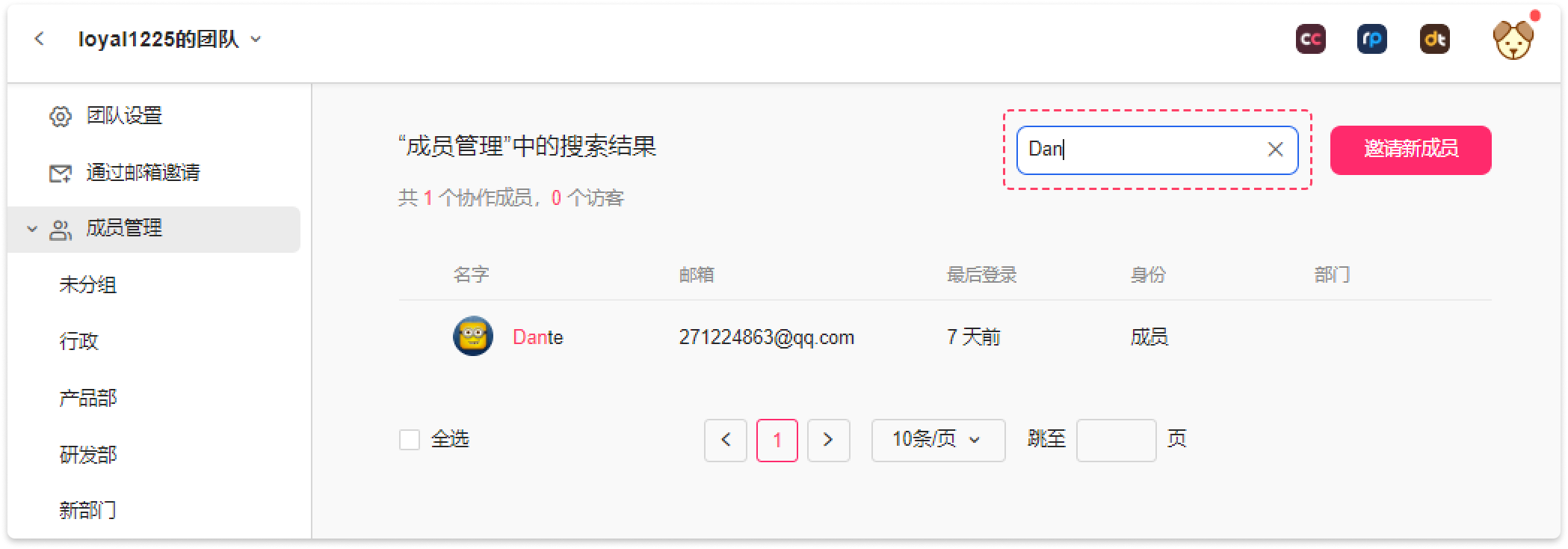Open the RP app icon
1568x549 pixels.
click(1371, 39)
